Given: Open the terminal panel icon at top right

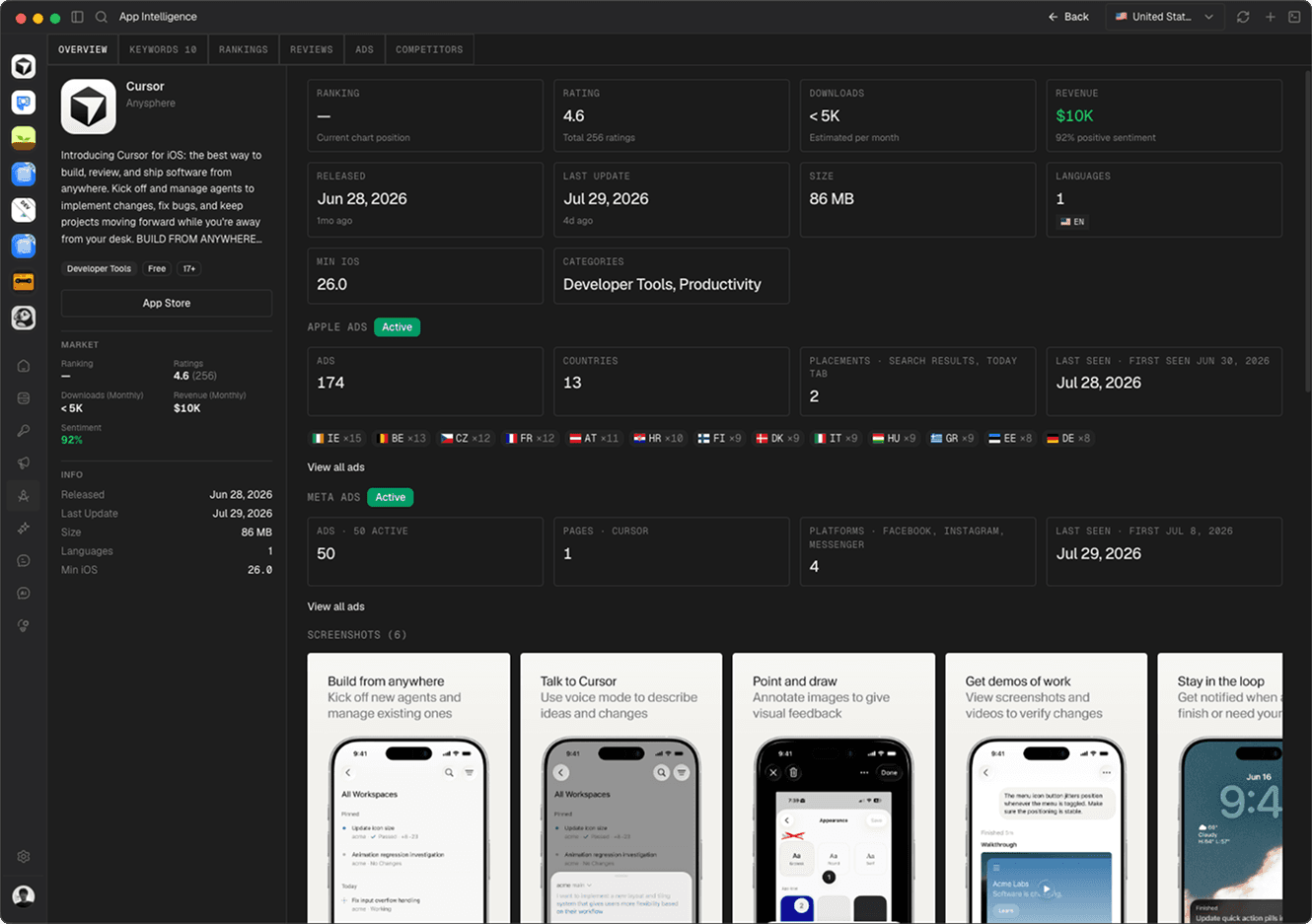Looking at the screenshot, I should click(x=1294, y=17).
